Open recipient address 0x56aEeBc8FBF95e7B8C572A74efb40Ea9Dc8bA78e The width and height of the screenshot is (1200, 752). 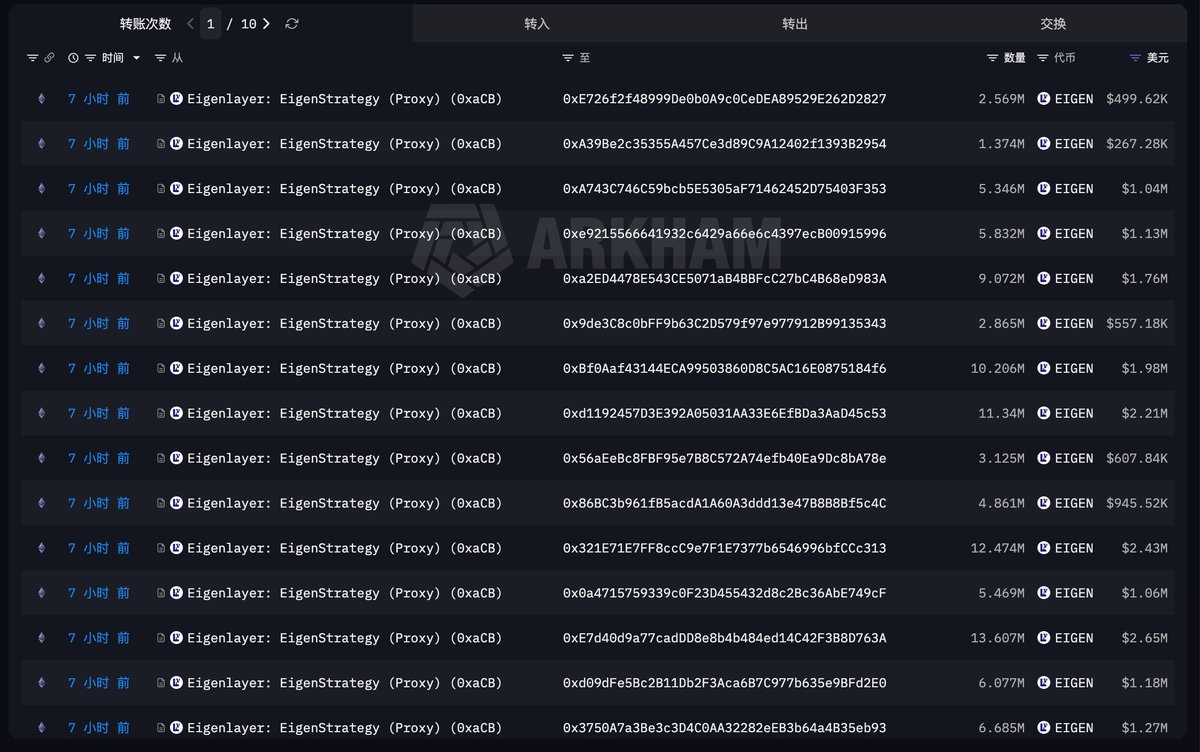[725, 458]
